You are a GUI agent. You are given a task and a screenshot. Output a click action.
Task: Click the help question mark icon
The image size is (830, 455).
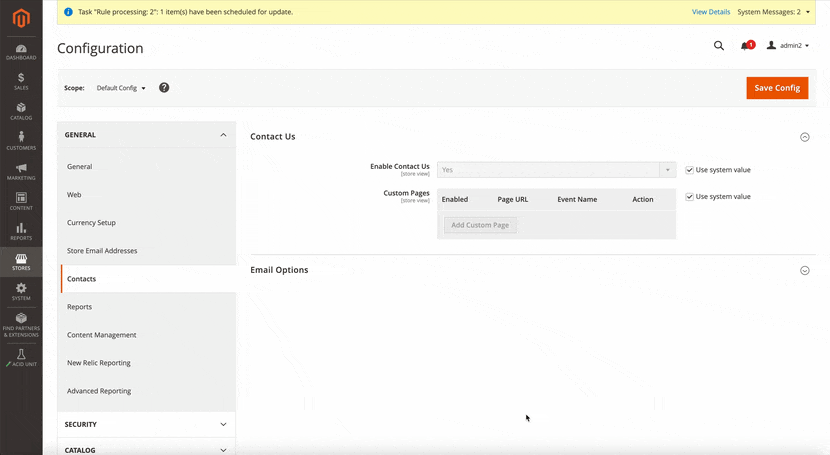point(164,88)
